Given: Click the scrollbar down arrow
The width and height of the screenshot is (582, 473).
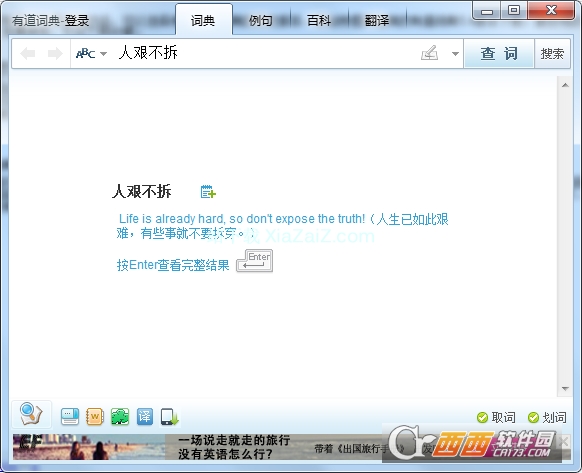Looking at the screenshot, I should [565, 389].
